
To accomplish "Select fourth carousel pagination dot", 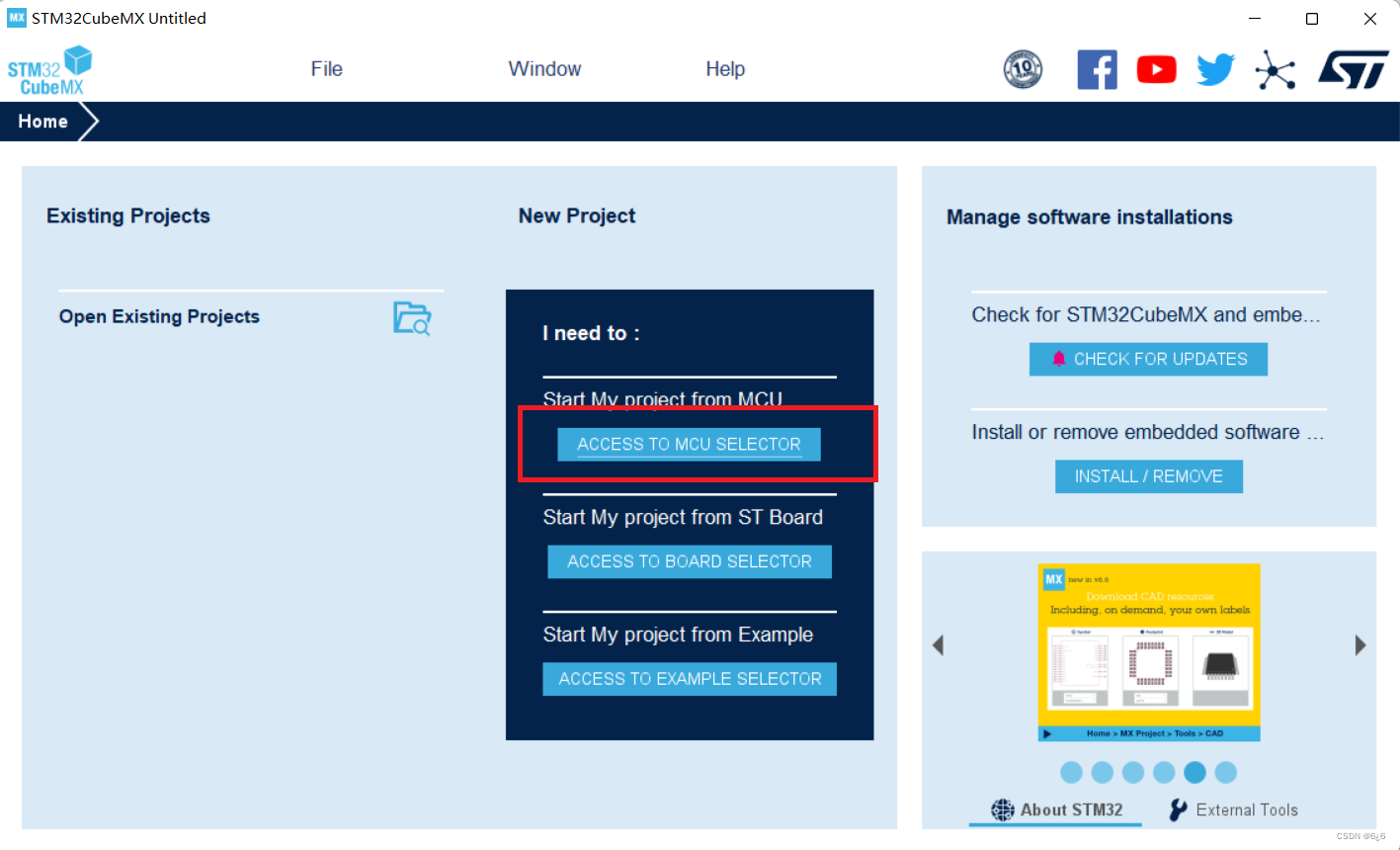I will tap(1164, 773).
